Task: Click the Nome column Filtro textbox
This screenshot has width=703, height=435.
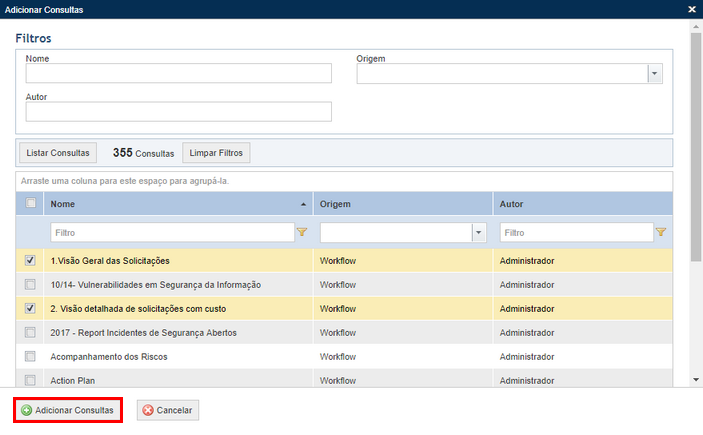Action: (x=172, y=233)
